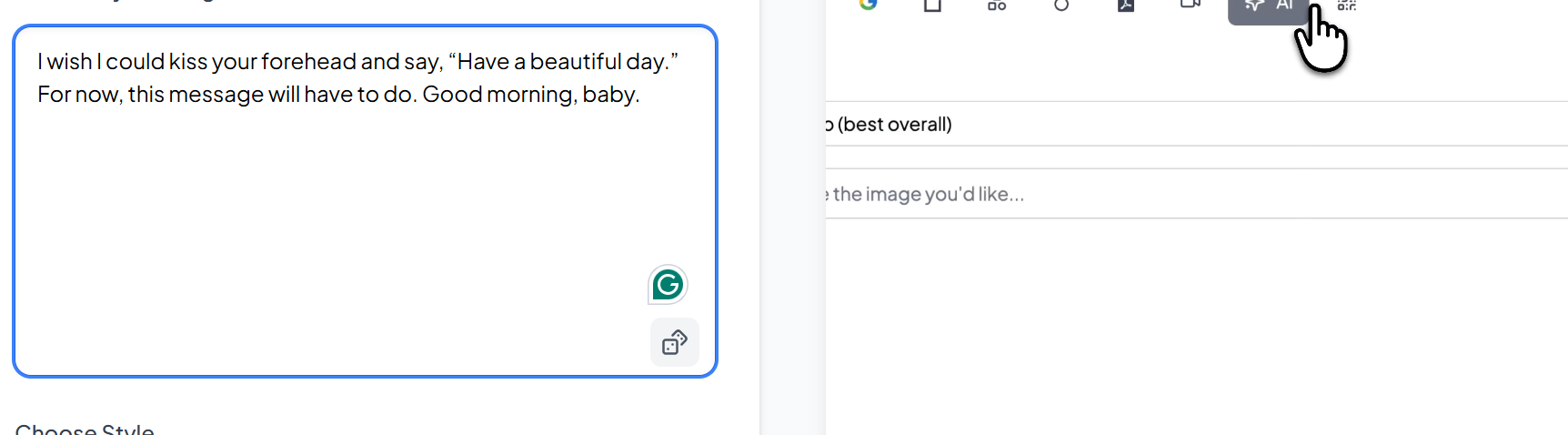This screenshot has width=1568, height=435.
Task: Click the sparkle icon on AI tab
Action: [1254, 6]
